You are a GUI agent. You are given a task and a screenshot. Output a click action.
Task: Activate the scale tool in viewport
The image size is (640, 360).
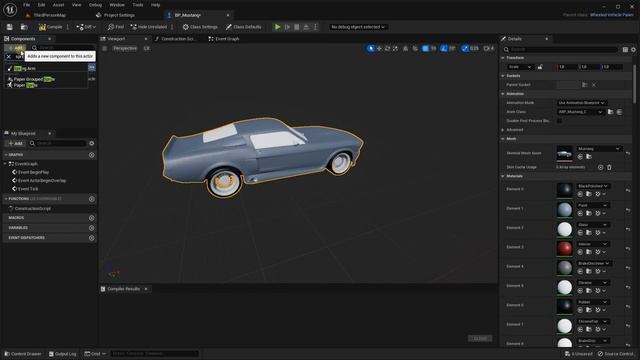coord(395,49)
